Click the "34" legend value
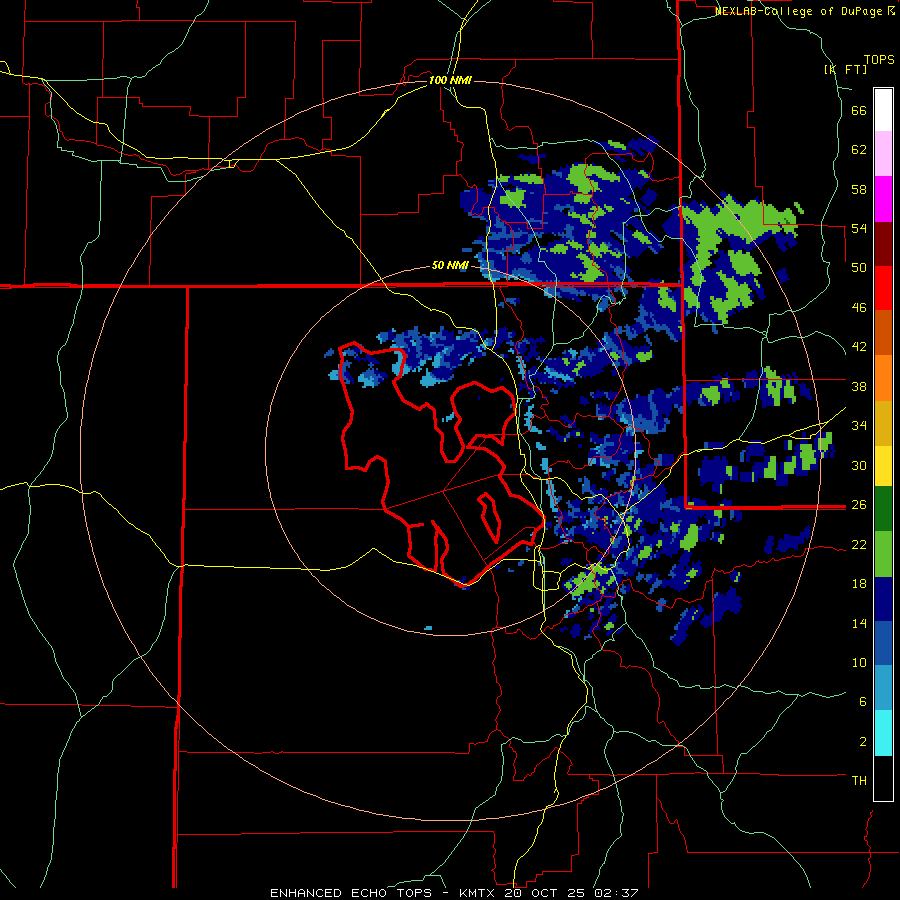 (859, 426)
